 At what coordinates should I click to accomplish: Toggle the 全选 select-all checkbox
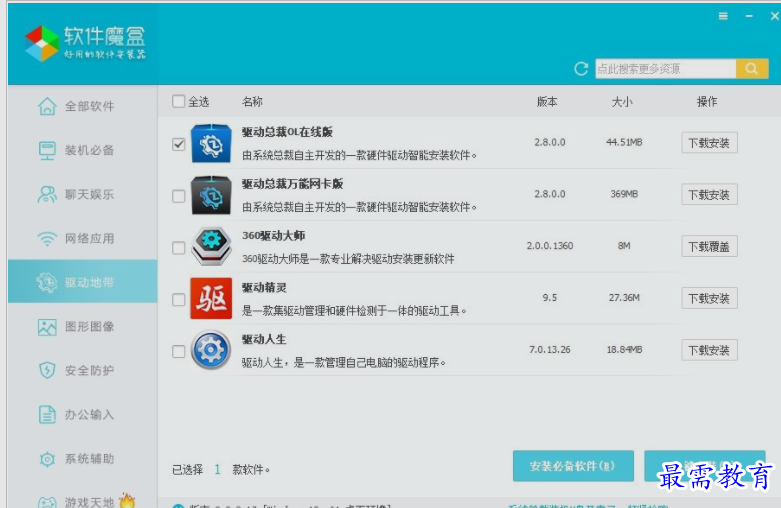(x=178, y=101)
